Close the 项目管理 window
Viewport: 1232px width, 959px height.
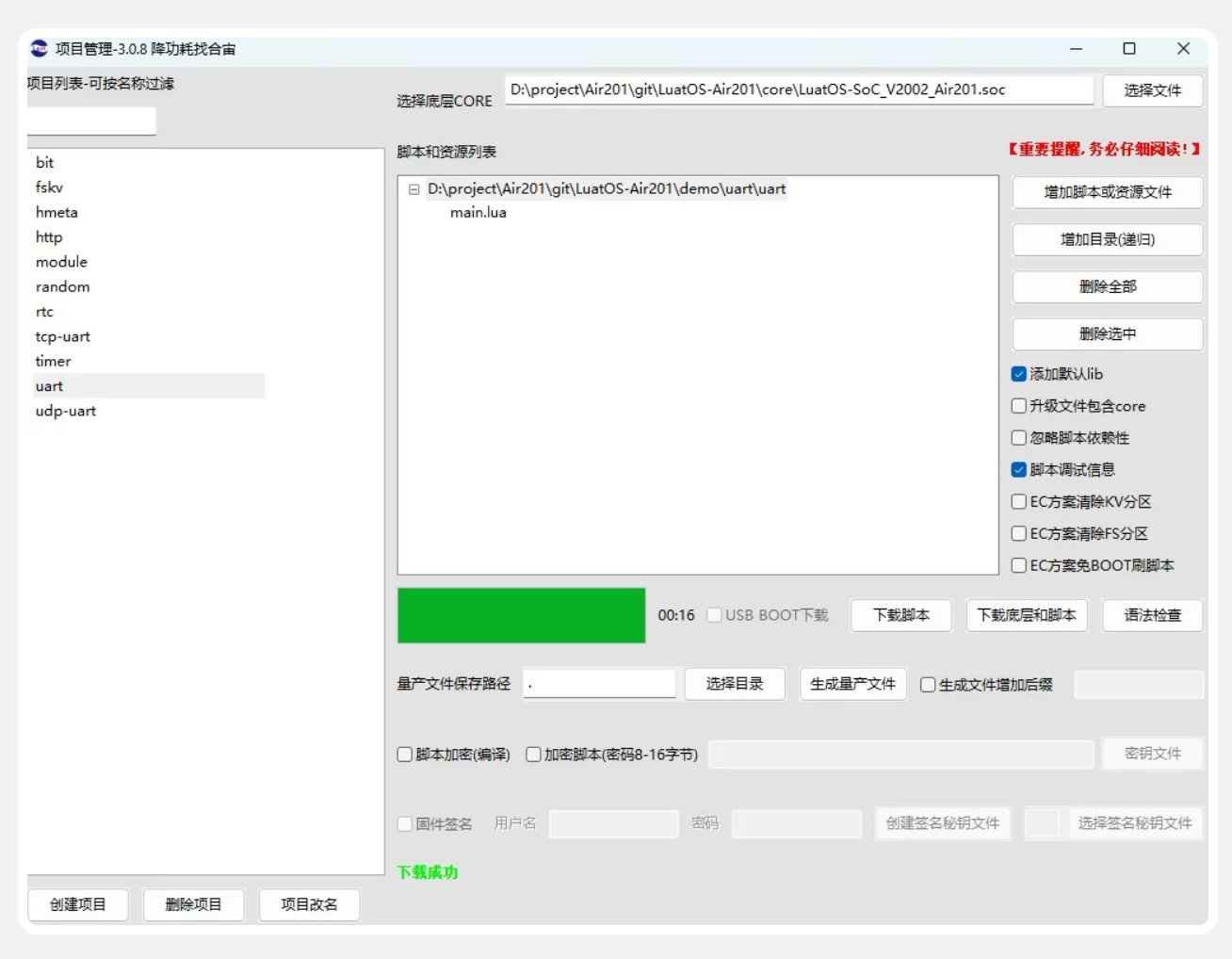[x=1184, y=49]
